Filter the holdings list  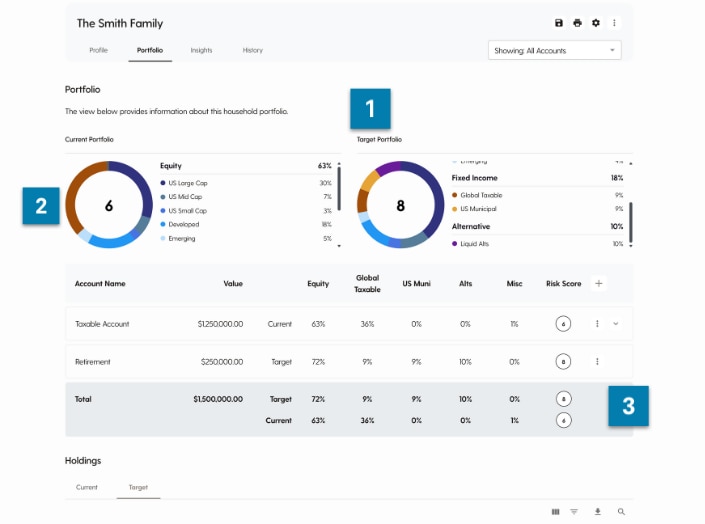[575, 512]
